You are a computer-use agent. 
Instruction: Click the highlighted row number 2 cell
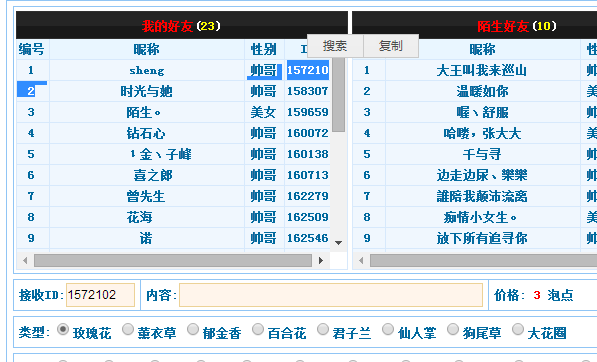(32, 90)
